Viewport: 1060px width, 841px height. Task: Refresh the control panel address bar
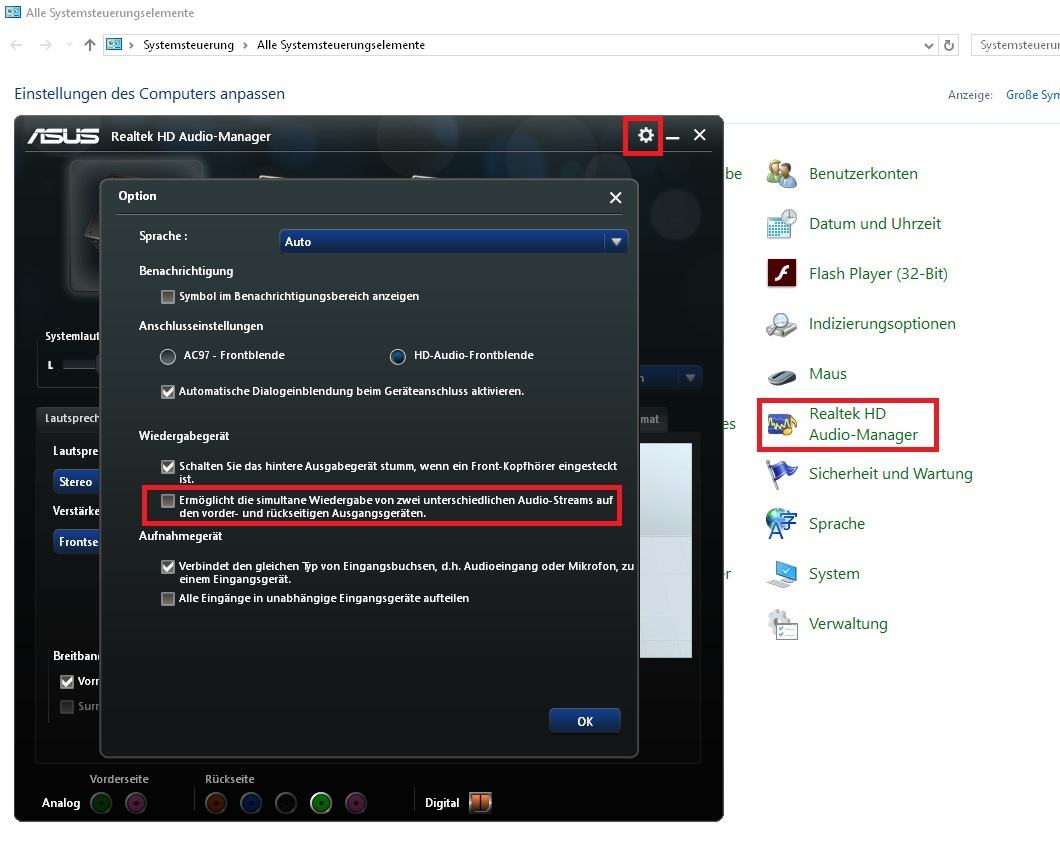[949, 45]
